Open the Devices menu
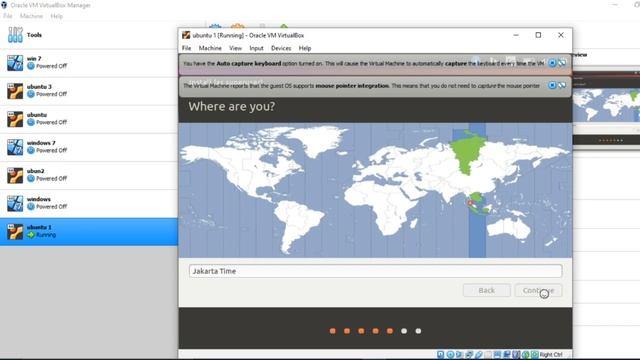The image size is (640, 360). tap(281, 48)
